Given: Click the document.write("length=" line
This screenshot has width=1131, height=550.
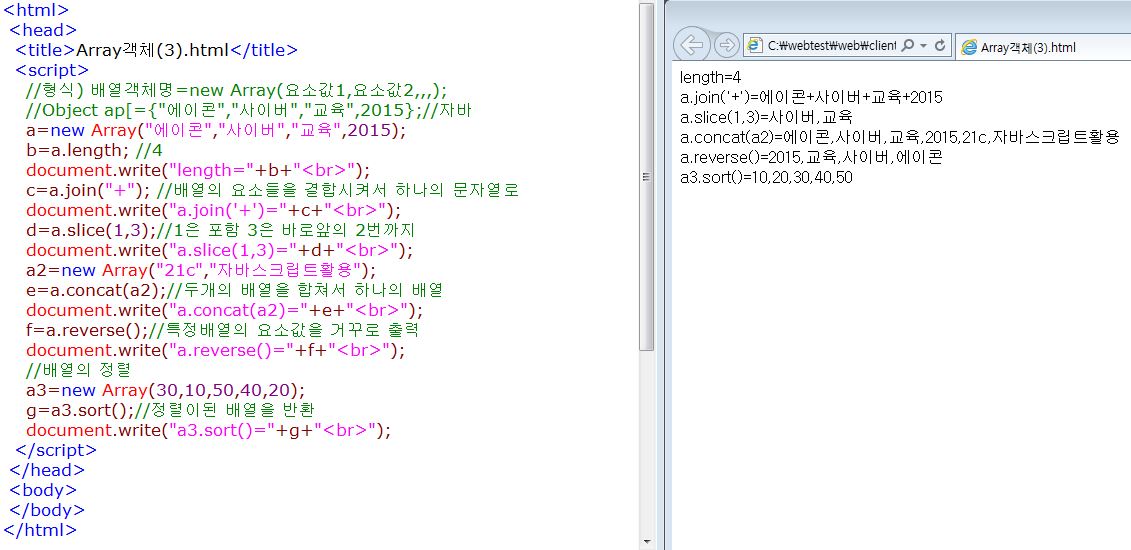Looking at the screenshot, I should coord(198,170).
